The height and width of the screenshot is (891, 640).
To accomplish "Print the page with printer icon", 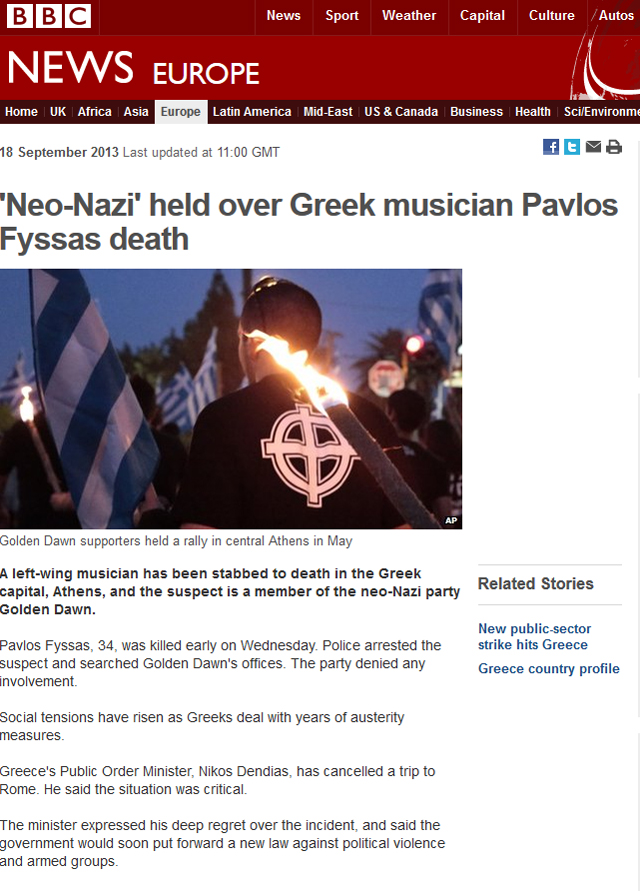I will [614, 147].
